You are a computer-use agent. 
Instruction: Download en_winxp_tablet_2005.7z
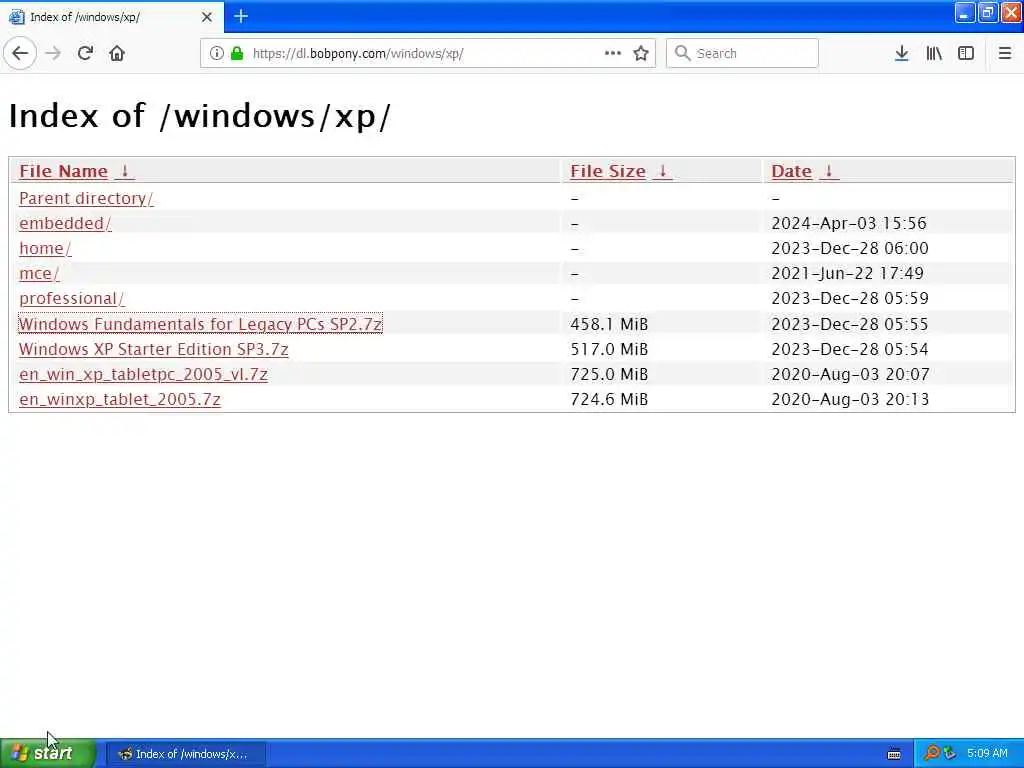pyautogui.click(x=120, y=399)
